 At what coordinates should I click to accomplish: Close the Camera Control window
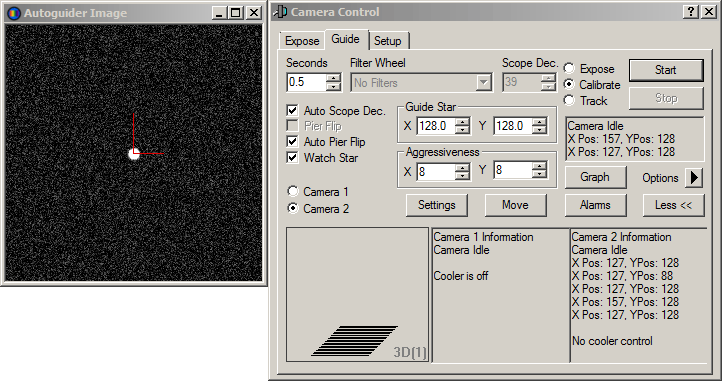pos(708,12)
